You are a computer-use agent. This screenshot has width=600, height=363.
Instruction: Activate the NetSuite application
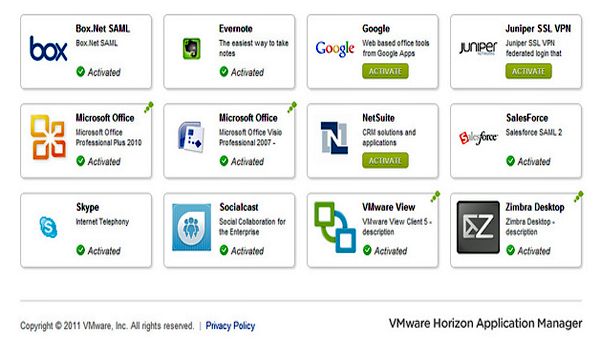[385, 161]
